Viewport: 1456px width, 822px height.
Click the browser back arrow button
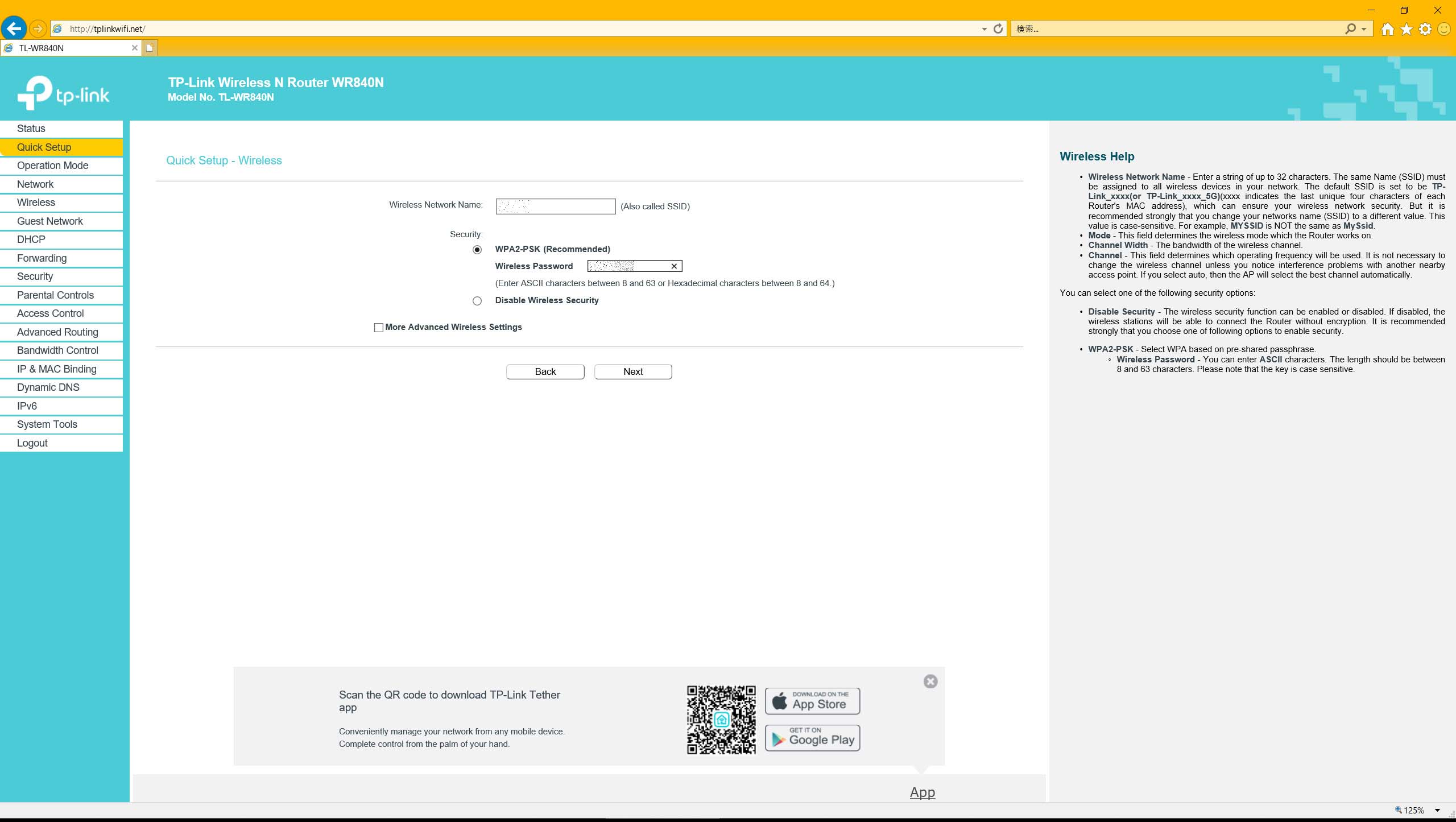(14, 28)
